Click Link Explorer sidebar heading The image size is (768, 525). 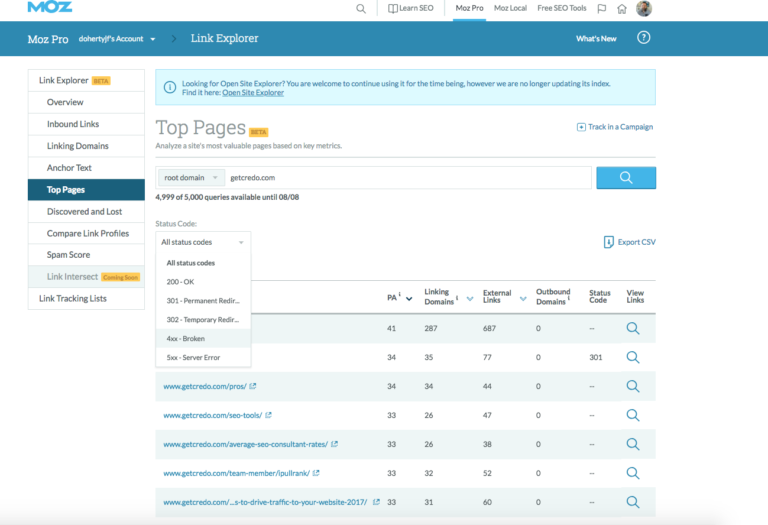(64, 80)
